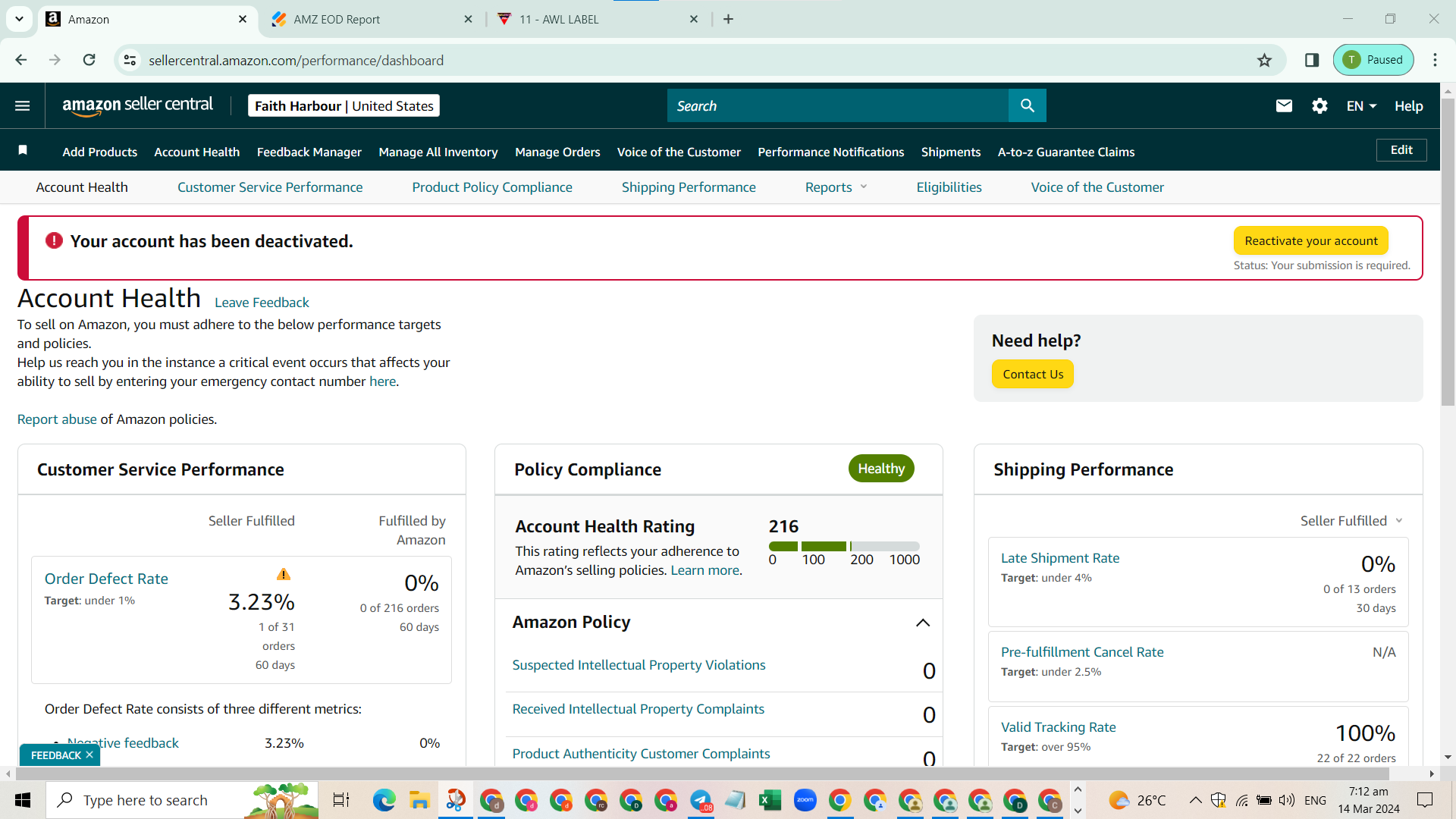Click the horizontal scrollbar at bottom
This screenshot has width=1456, height=819.
coord(701,773)
